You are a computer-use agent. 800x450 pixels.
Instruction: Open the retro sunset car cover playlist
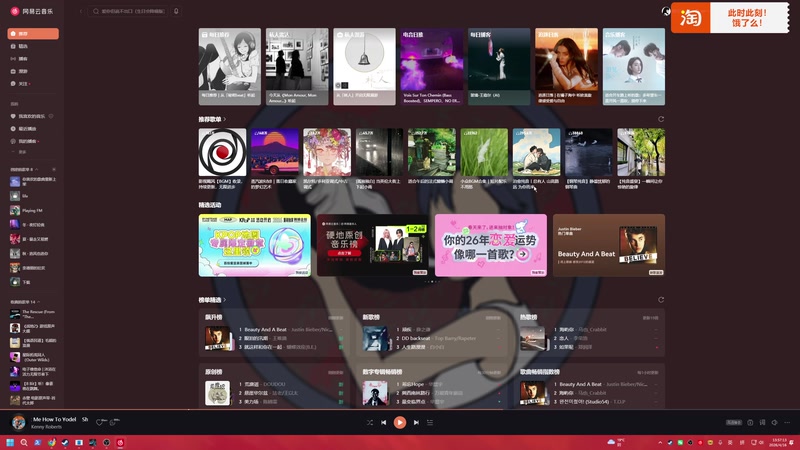[x=274, y=152]
